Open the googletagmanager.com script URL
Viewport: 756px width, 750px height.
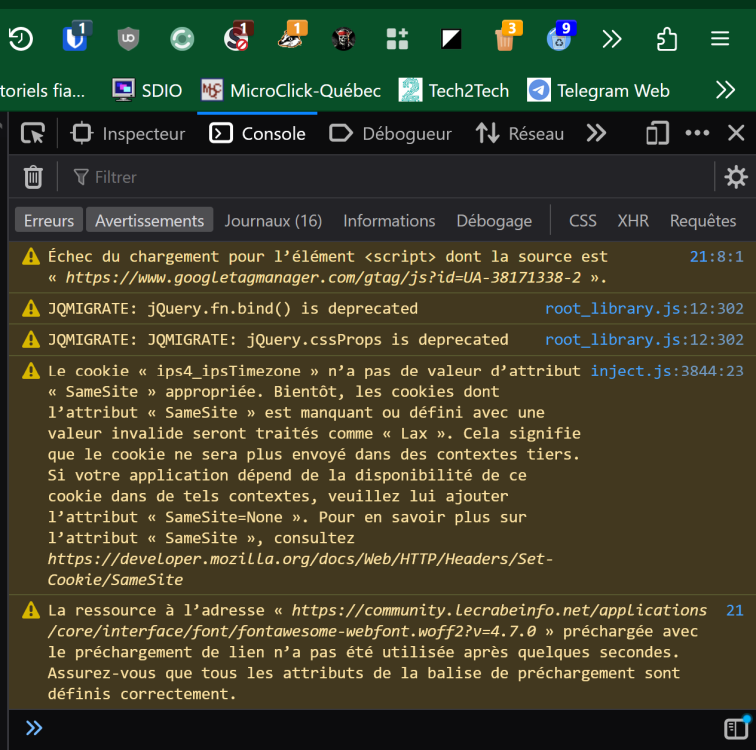click(323, 278)
